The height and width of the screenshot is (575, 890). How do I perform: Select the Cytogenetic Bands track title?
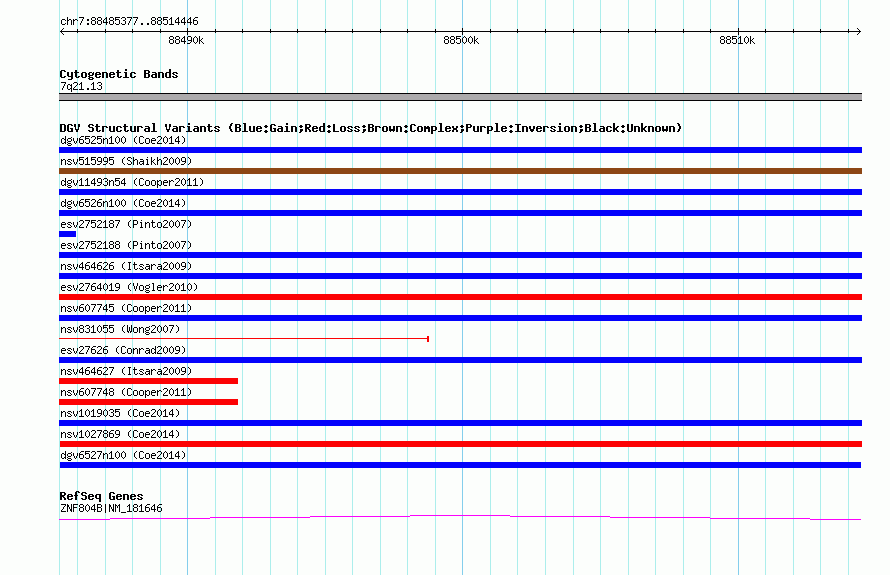(x=119, y=74)
